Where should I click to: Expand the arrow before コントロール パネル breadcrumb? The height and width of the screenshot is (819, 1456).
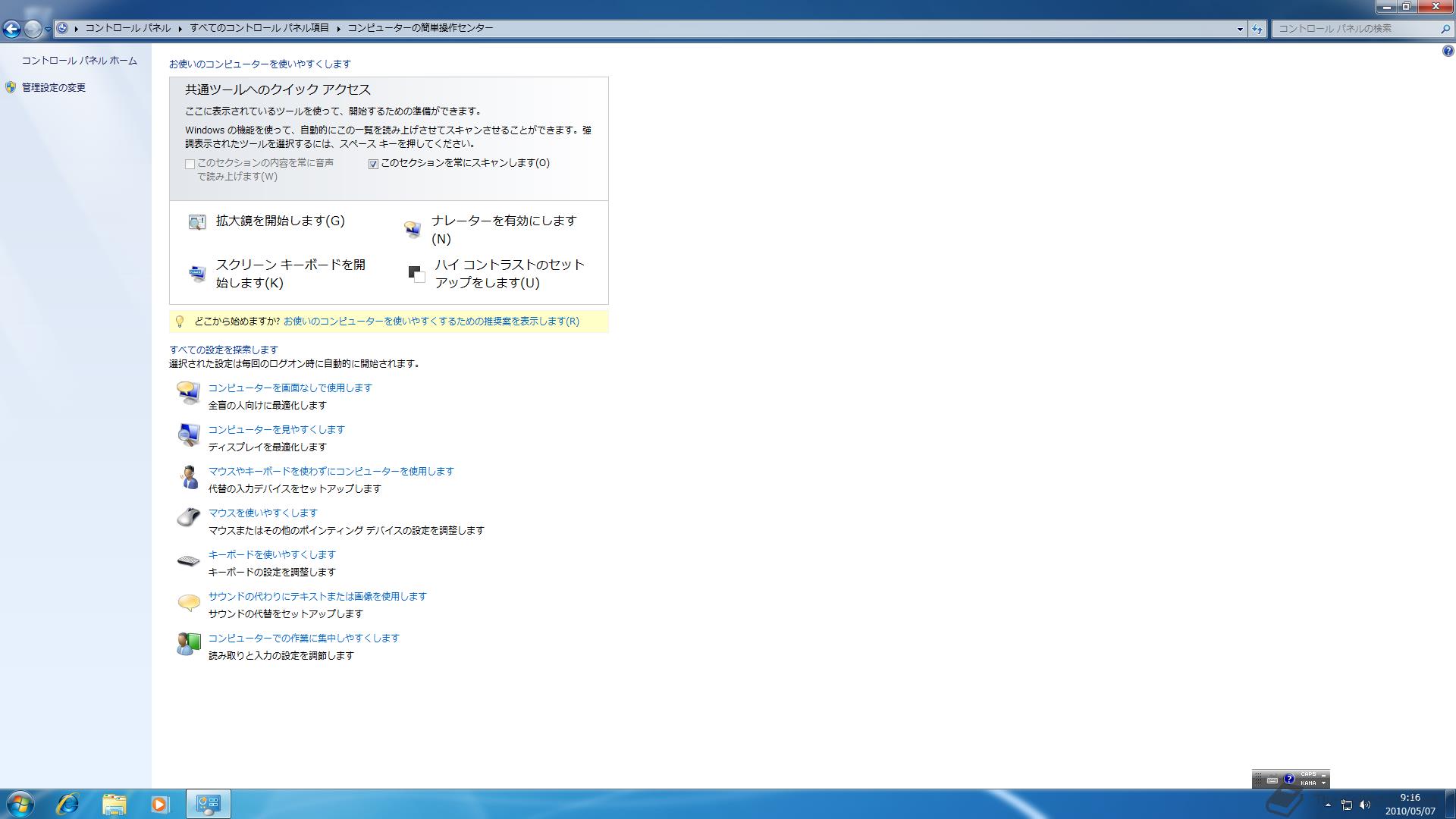click(77, 29)
